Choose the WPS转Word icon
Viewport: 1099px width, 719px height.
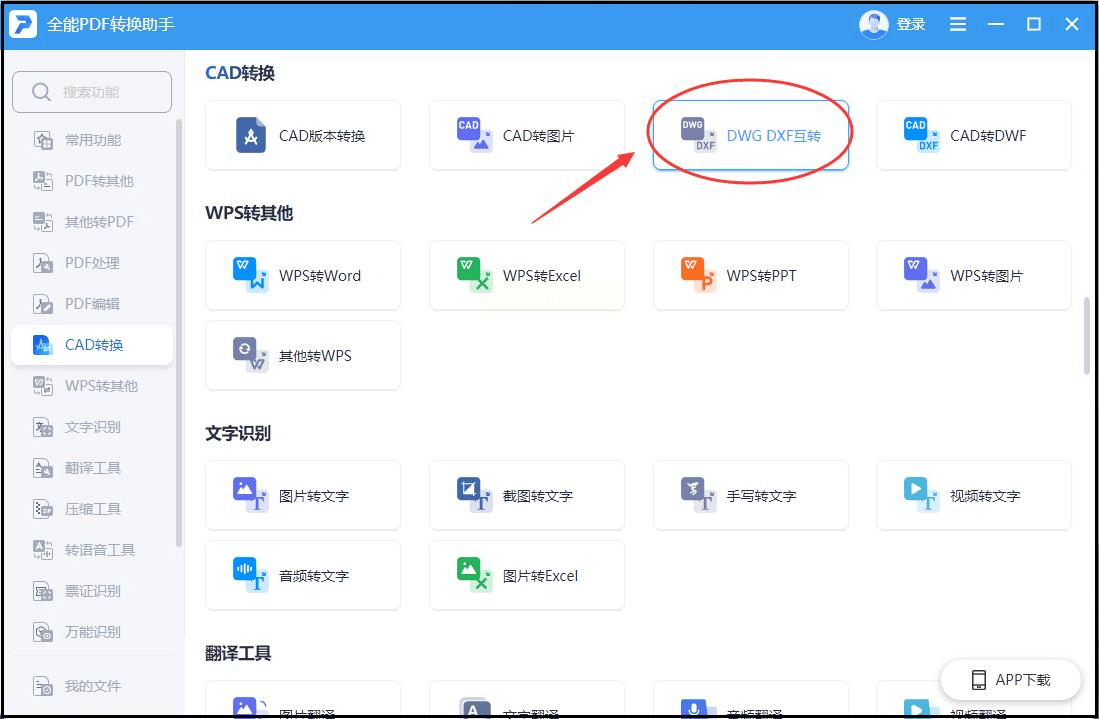tap(251, 275)
